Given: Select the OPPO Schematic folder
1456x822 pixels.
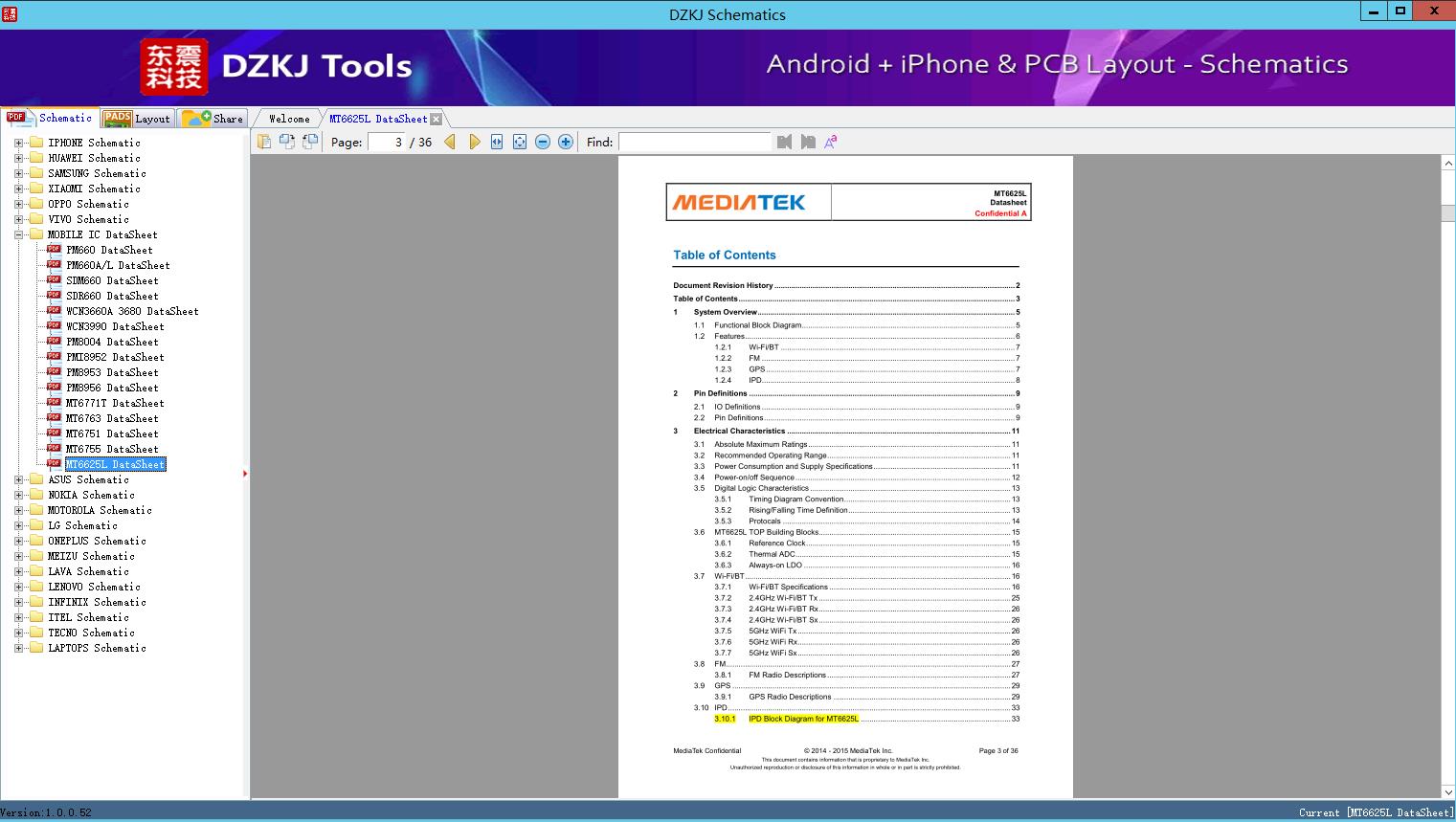Looking at the screenshot, I should pos(88,204).
